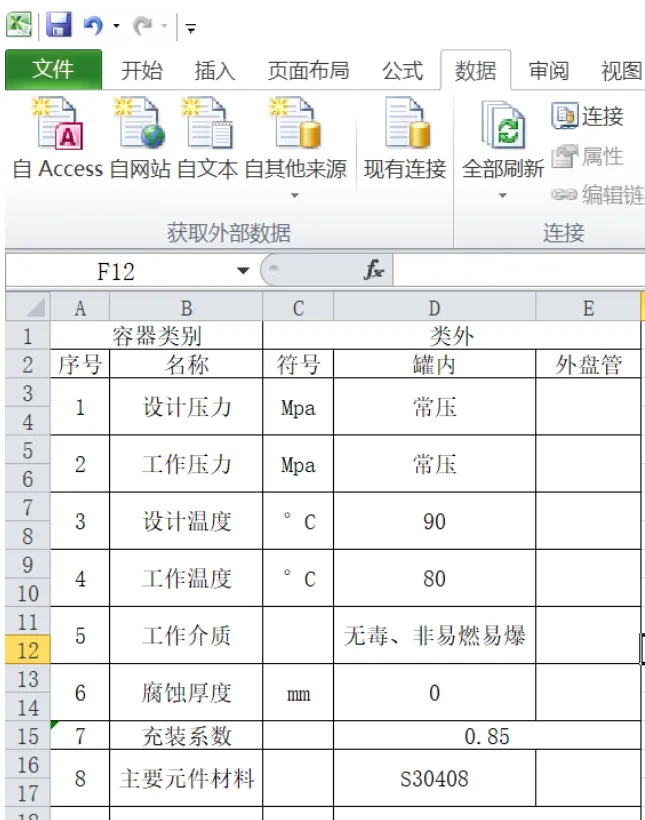Switch to the 视图 ribbon tab
The width and height of the screenshot is (645, 820).
coord(621,71)
